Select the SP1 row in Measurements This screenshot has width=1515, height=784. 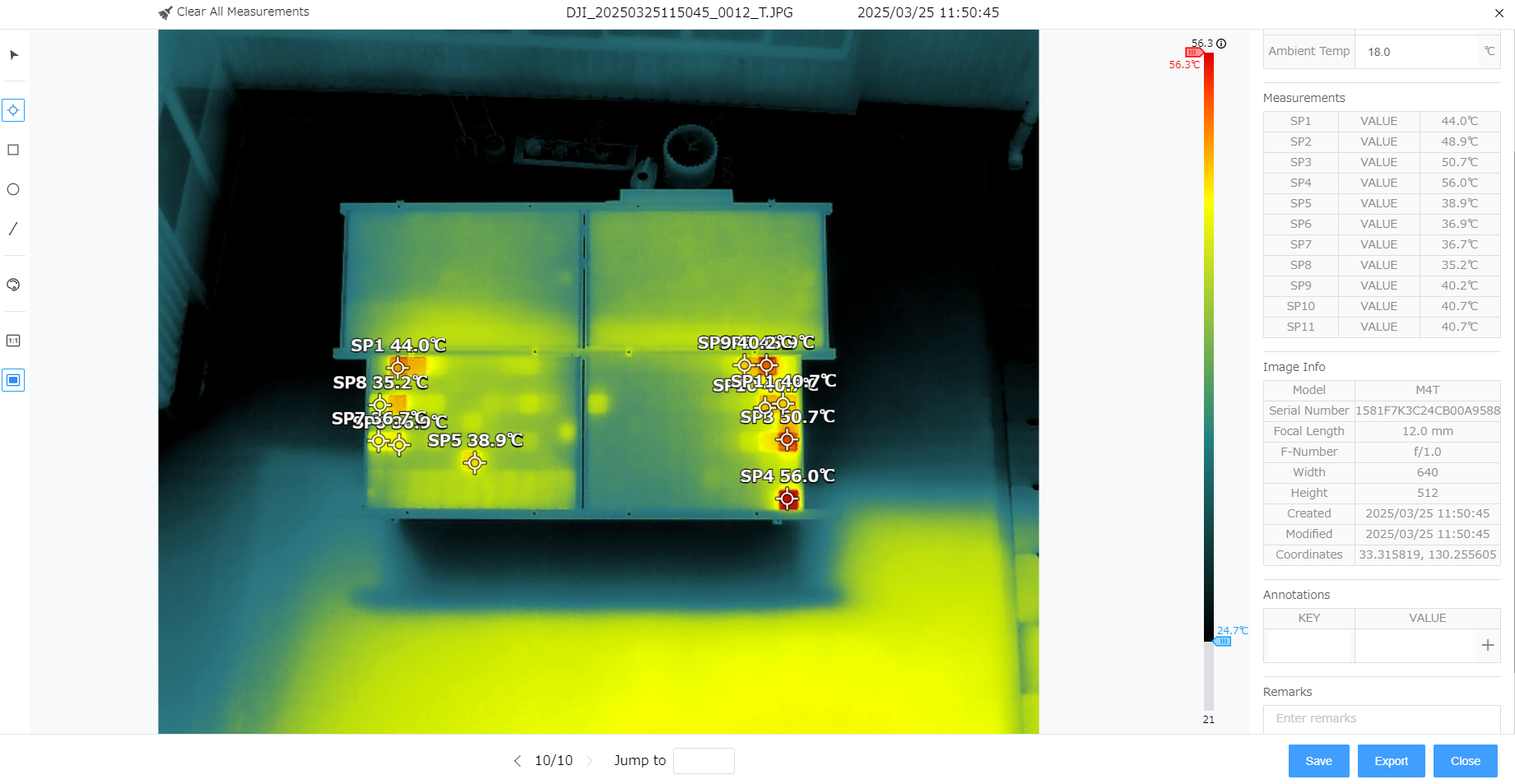pyautogui.click(x=1382, y=121)
